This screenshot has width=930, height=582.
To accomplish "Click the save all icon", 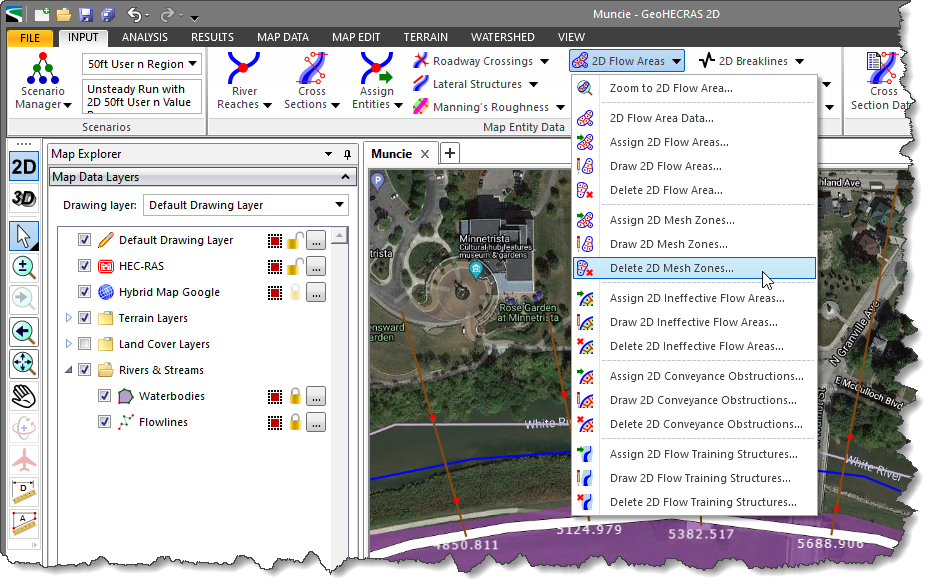I will point(108,14).
